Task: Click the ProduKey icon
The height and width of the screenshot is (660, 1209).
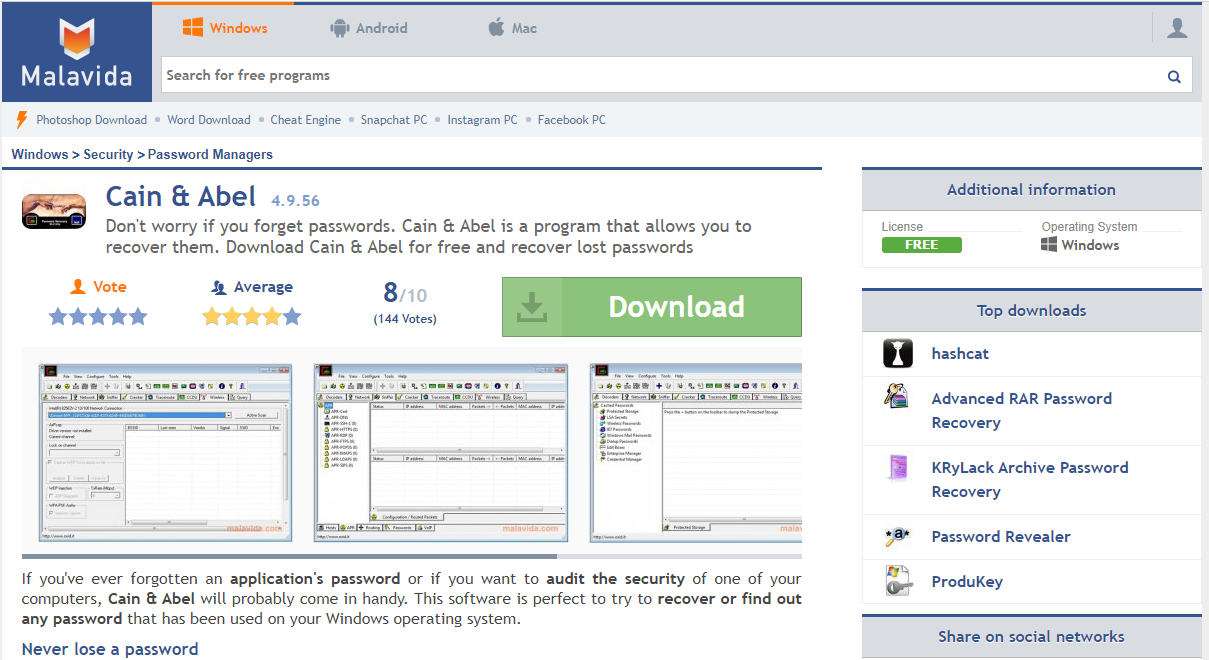Action: pos(898,581)
